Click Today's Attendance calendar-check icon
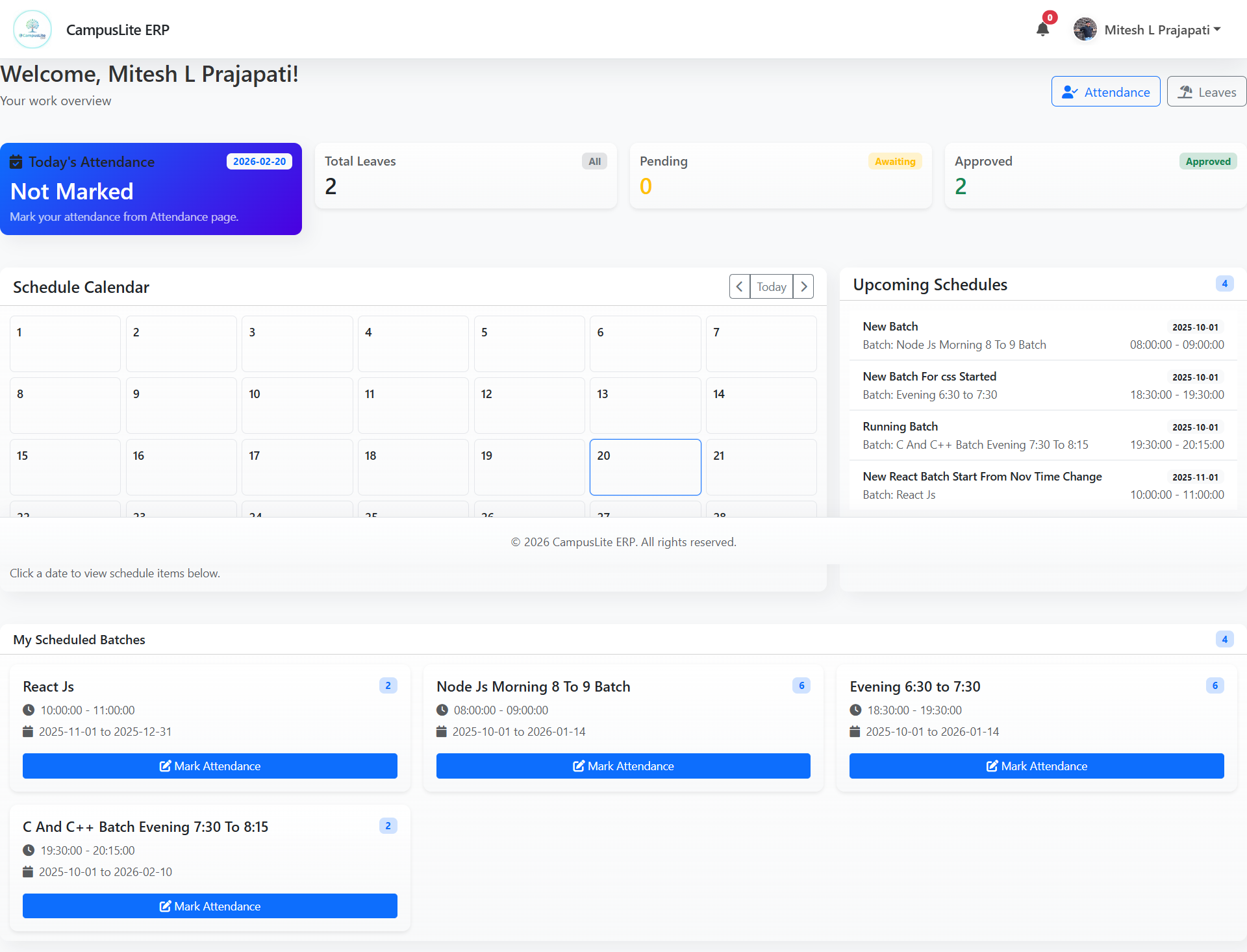 pyautogui.click(x=16, y=162)
